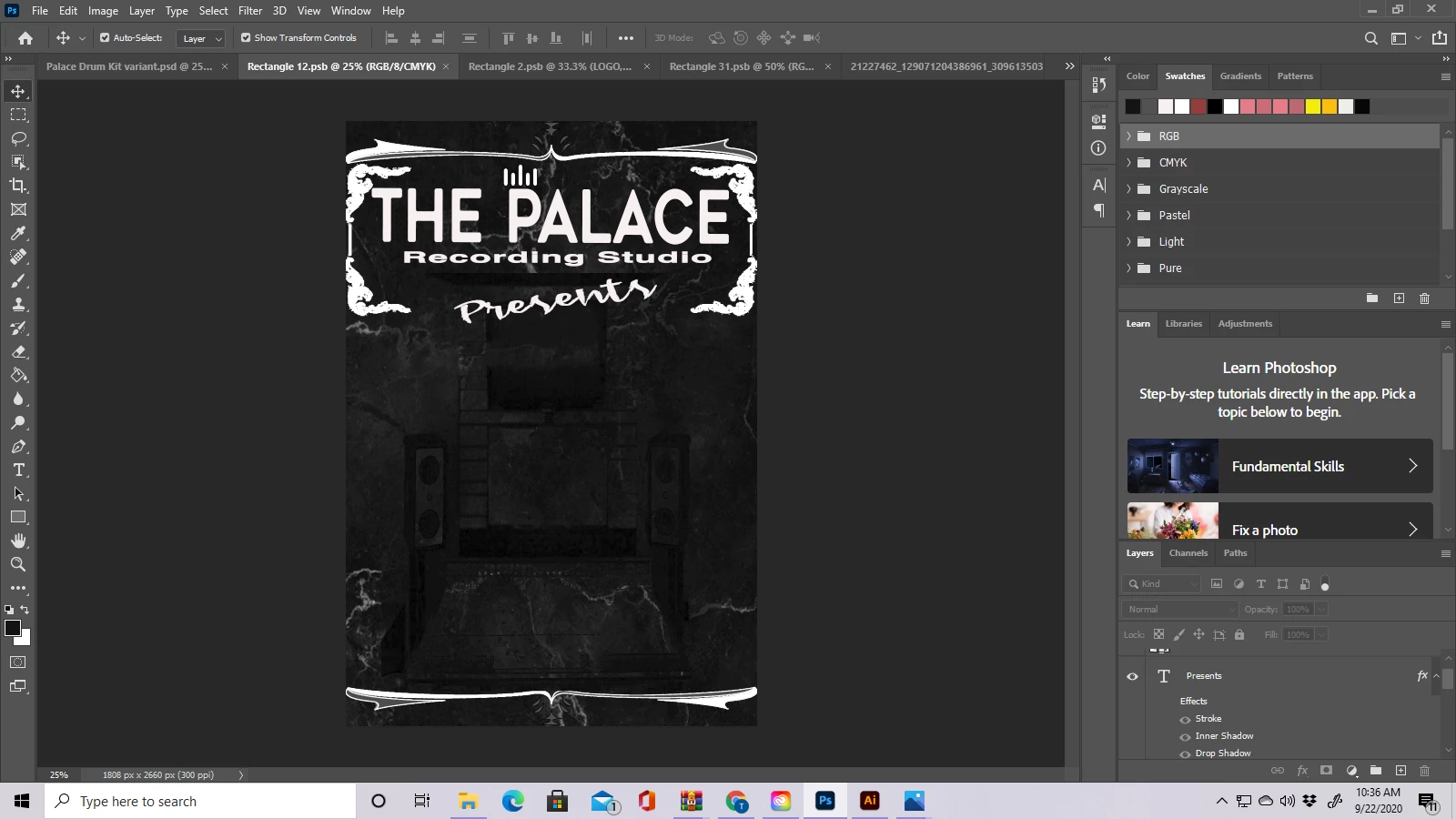1456x819 pixels.
Task: Click the zoom percentage field
Action: pyautogui.click(x=59, y=775)
